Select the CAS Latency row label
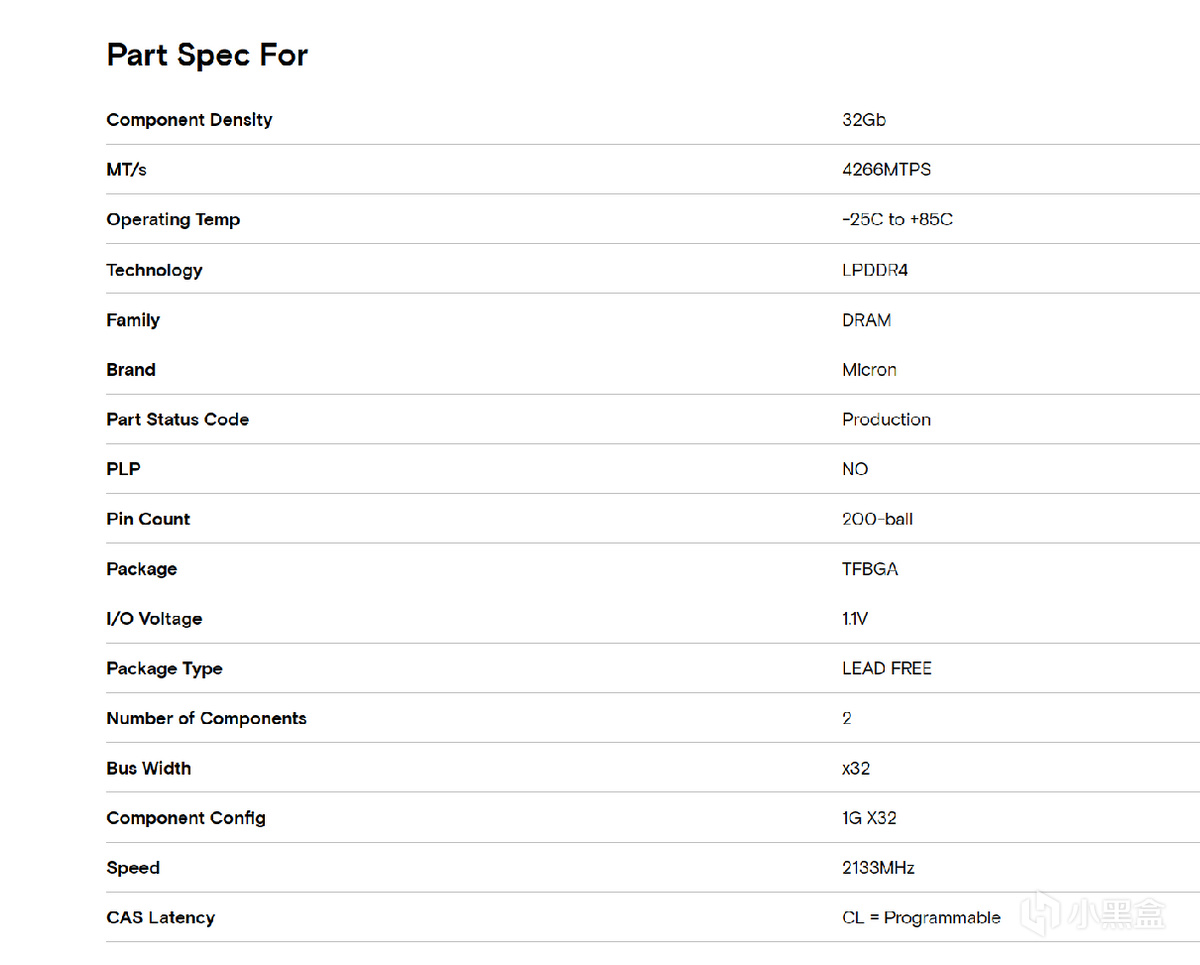The image size is (1200, 965). (x=160, y=918)
